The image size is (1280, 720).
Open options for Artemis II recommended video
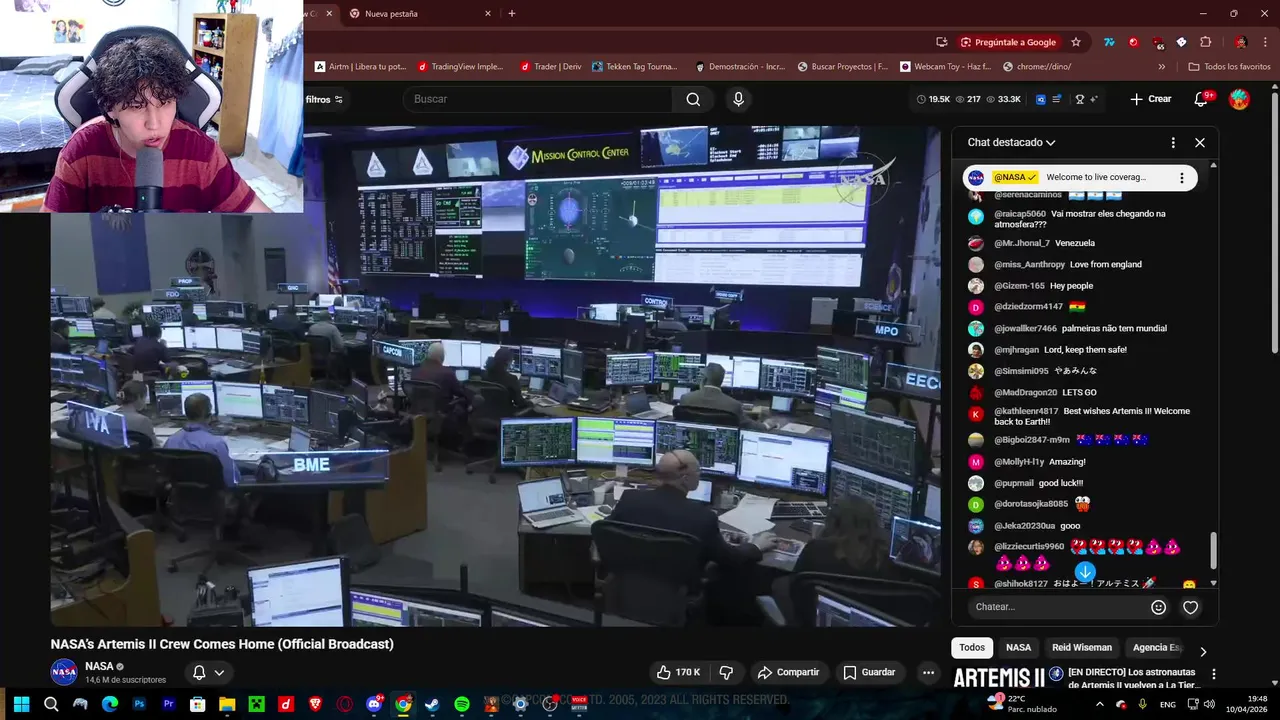click(x=1214, y=675)
